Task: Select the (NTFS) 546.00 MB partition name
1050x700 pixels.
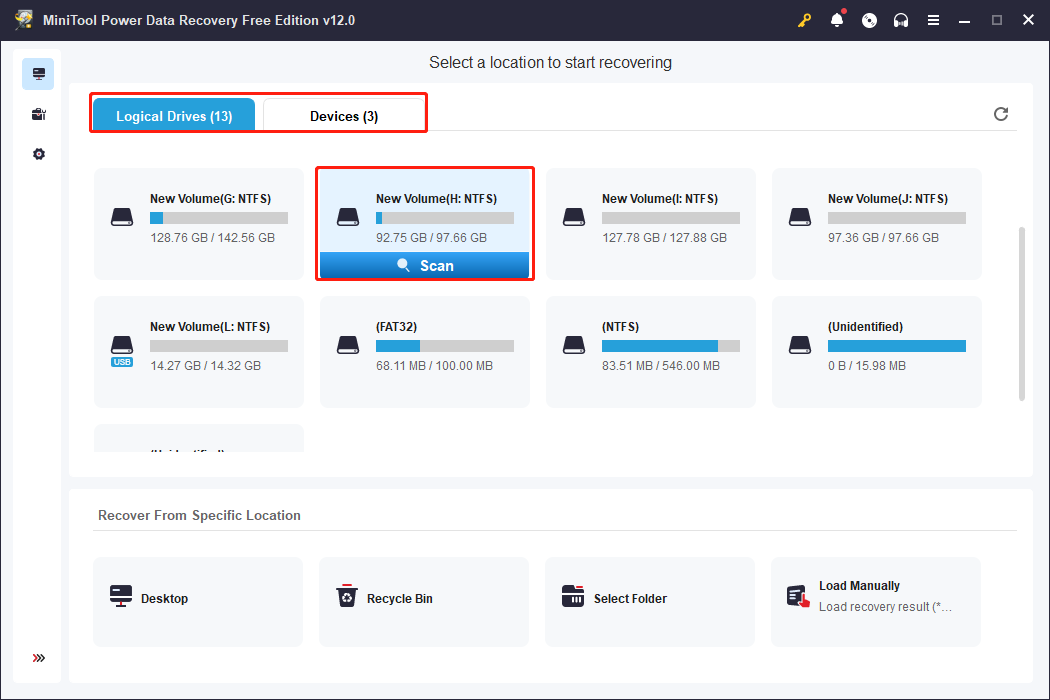Action: coord(620,326)
